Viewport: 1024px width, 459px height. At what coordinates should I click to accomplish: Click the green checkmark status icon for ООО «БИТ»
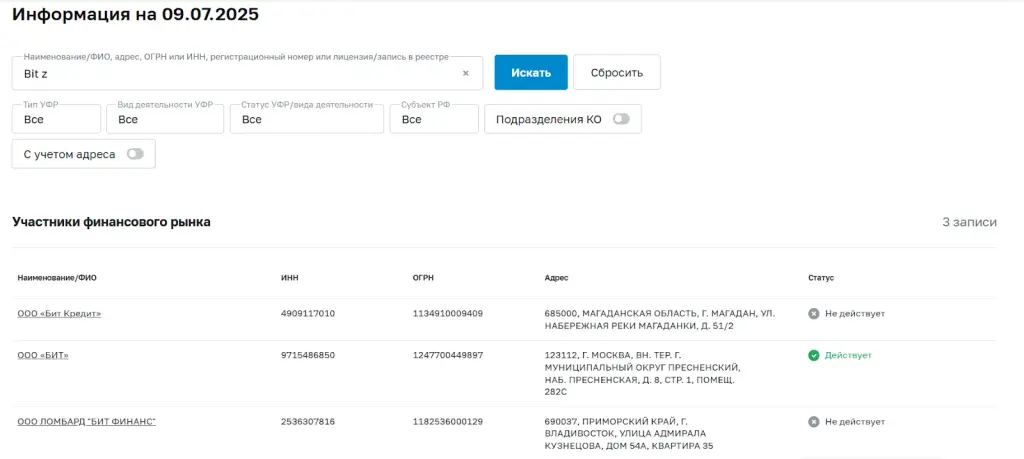point(813,355)
